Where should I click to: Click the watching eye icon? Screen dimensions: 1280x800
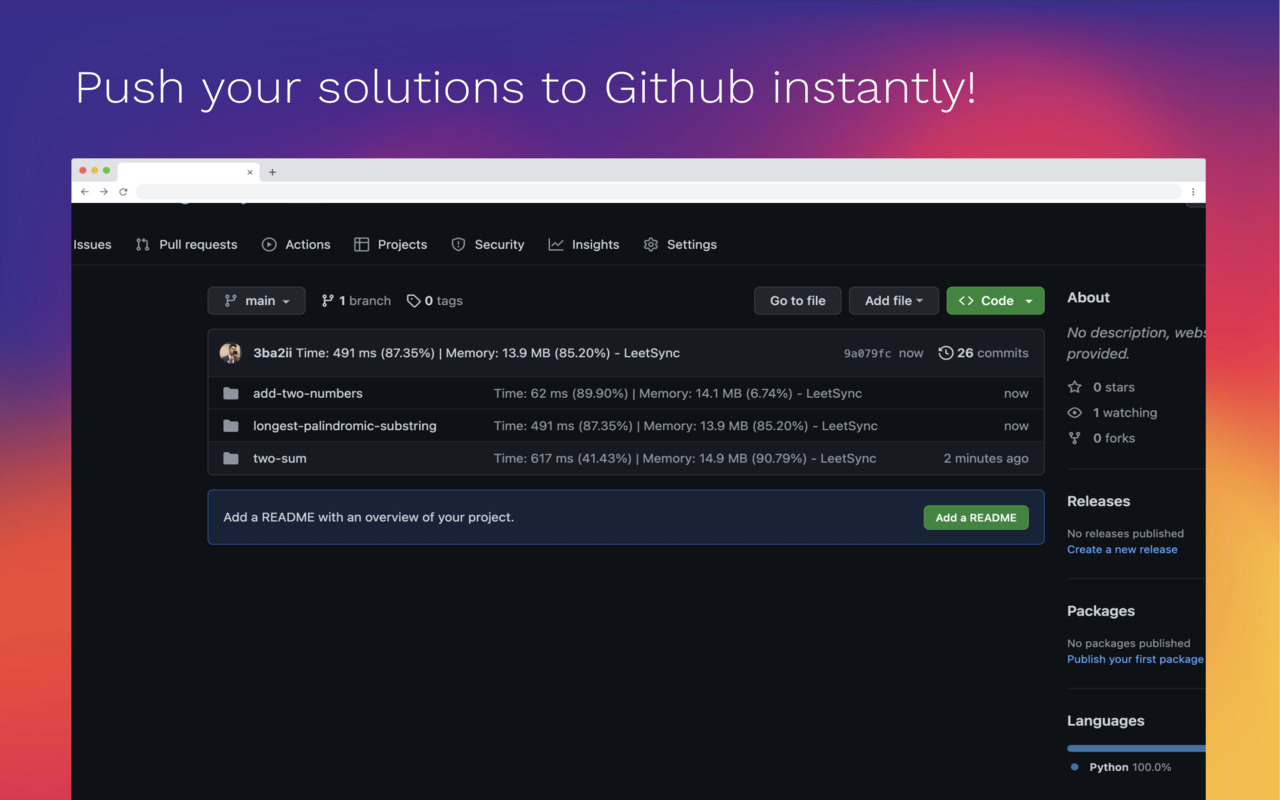(1075, 412)
